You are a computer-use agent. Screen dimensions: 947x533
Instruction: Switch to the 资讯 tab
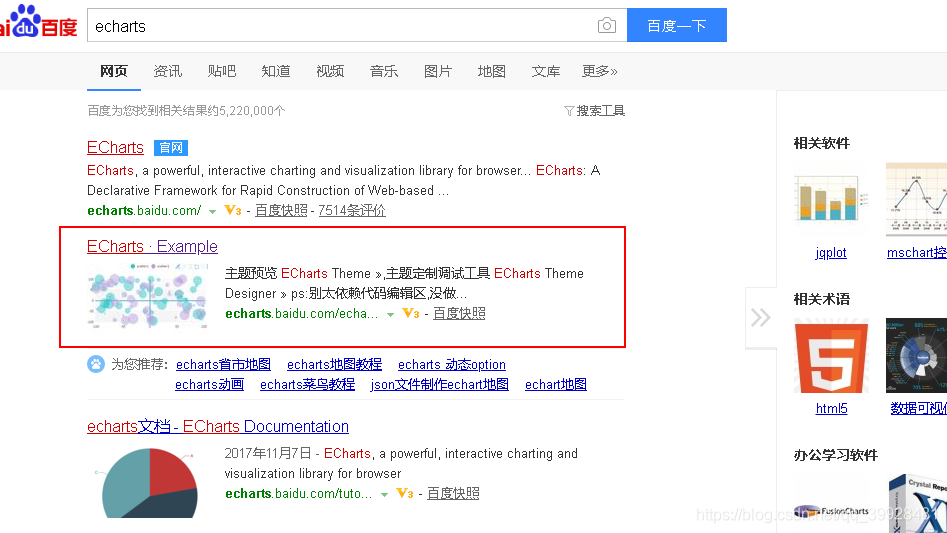coord(167,71)
